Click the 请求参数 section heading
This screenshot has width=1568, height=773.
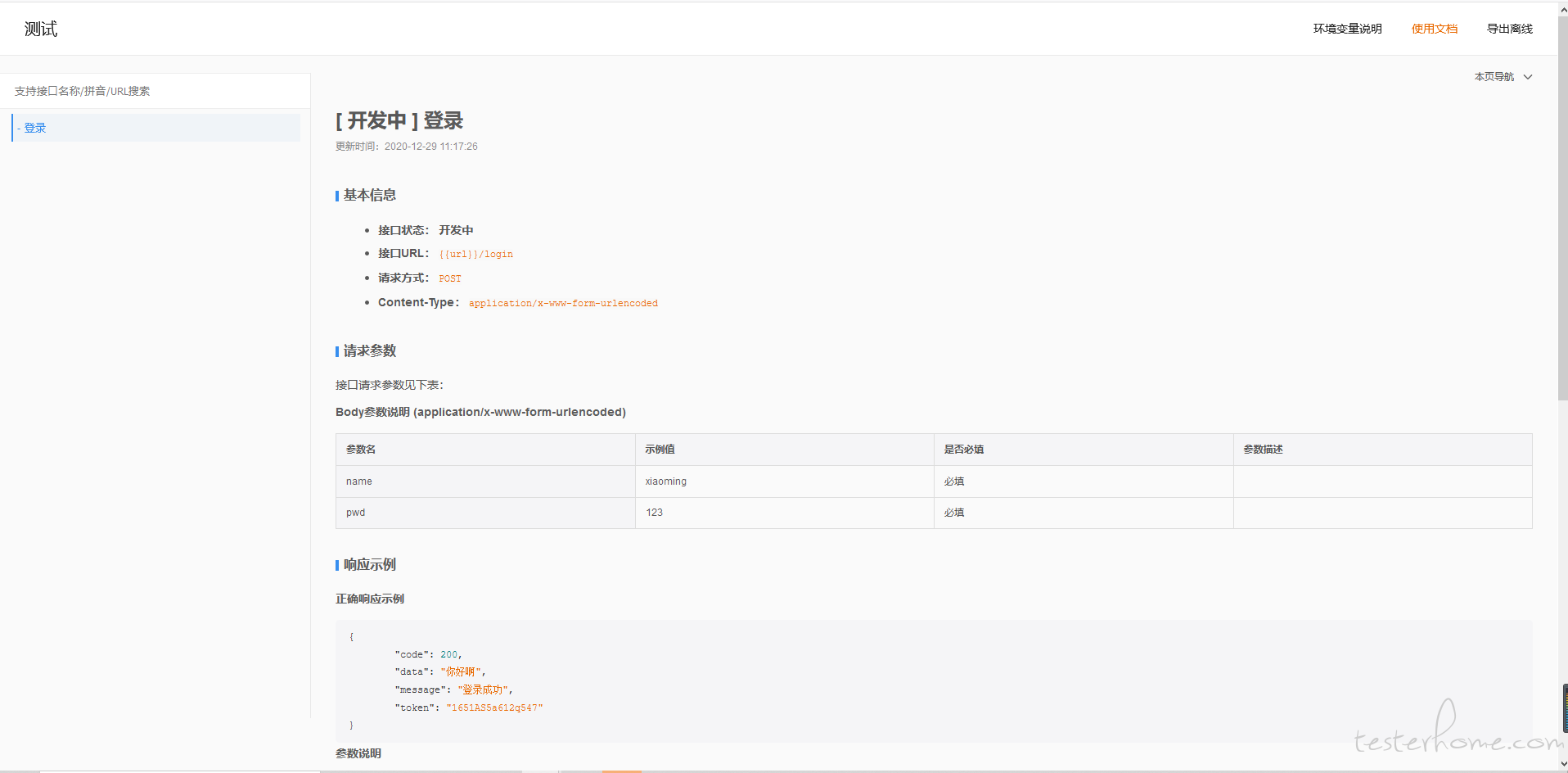tap(369, 350)
